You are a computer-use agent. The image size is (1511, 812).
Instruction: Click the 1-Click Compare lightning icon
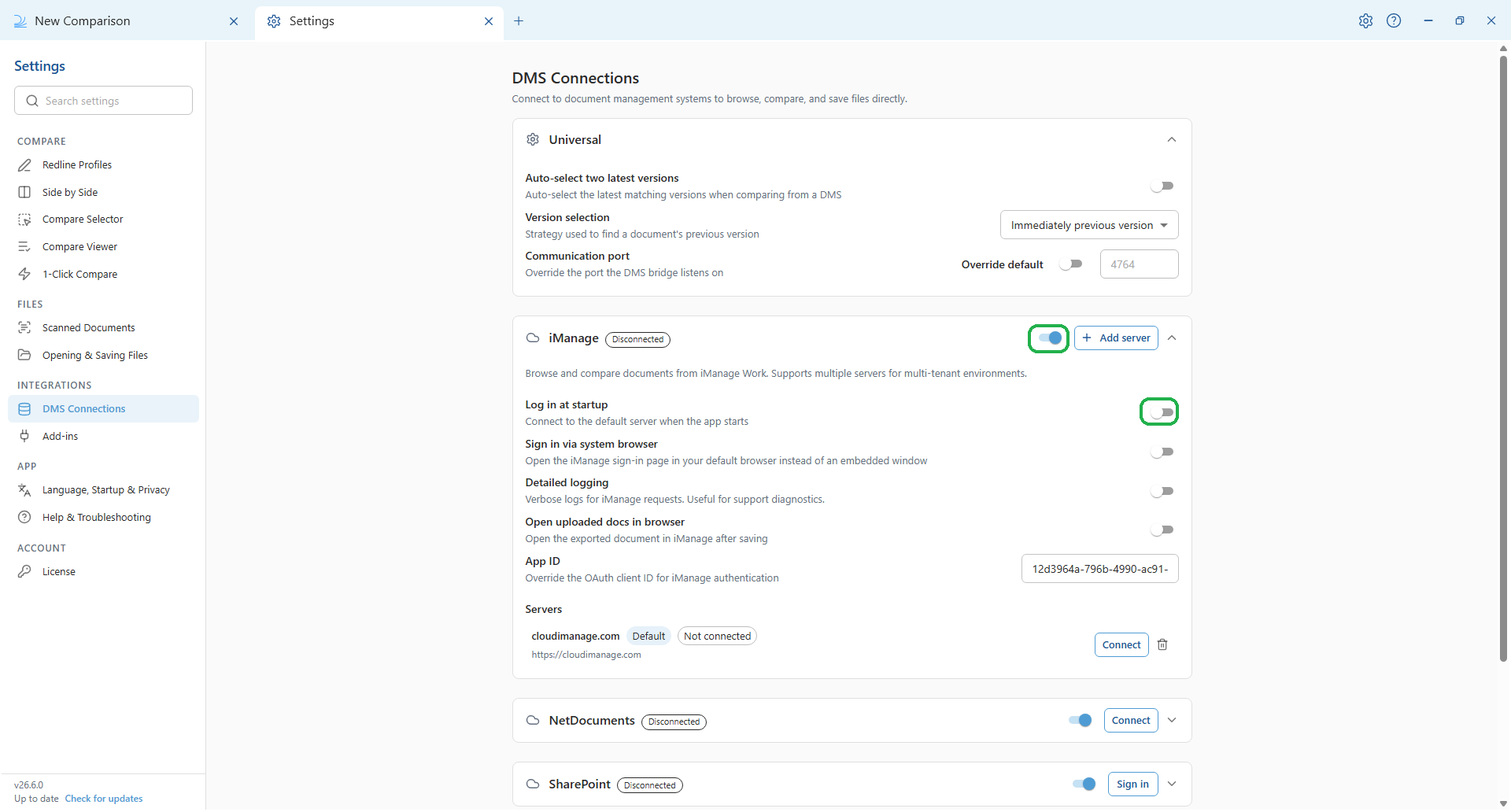pos(24,275)
